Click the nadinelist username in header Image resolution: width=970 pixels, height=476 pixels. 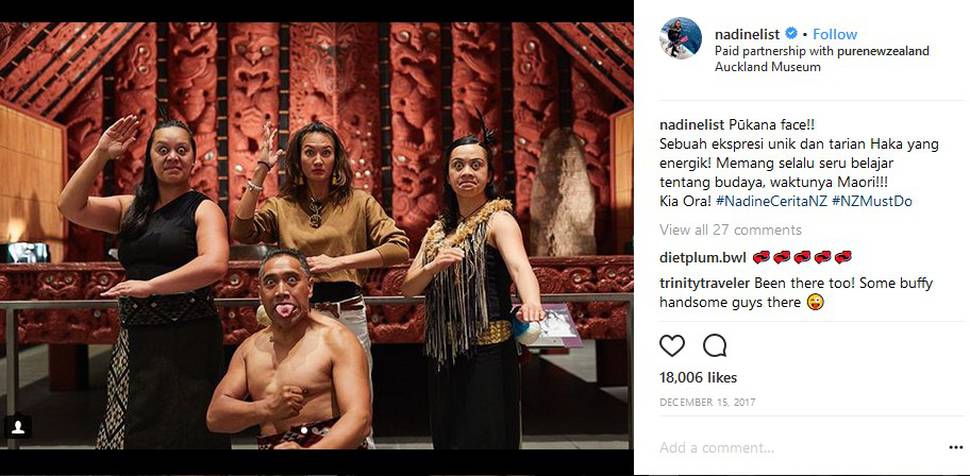click(x=747, y=34)
